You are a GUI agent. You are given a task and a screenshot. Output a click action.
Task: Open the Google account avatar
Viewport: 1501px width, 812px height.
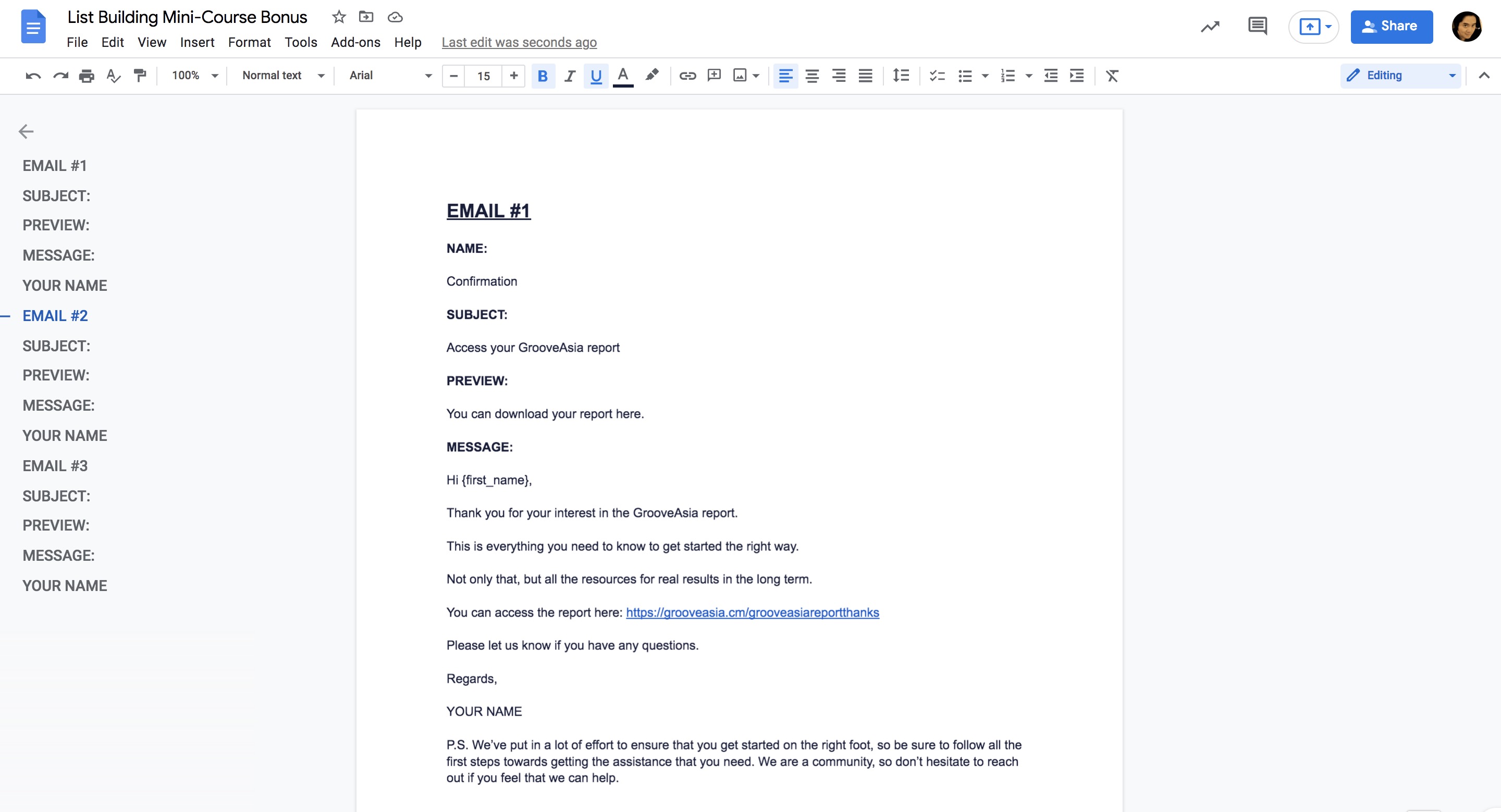(x=1467, y=27)
